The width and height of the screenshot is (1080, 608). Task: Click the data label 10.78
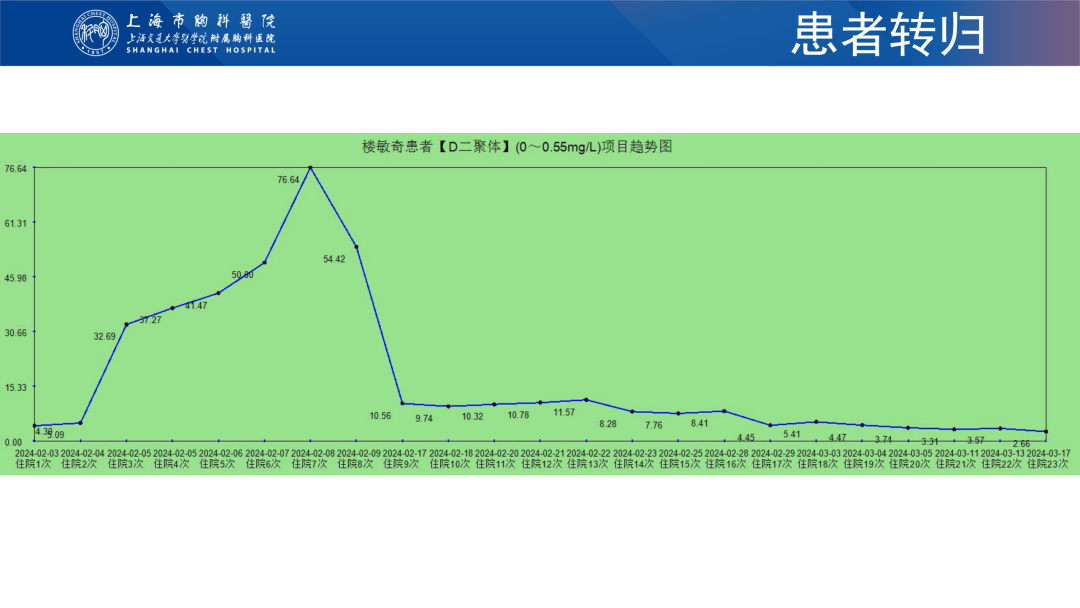(x=518, y=415)
